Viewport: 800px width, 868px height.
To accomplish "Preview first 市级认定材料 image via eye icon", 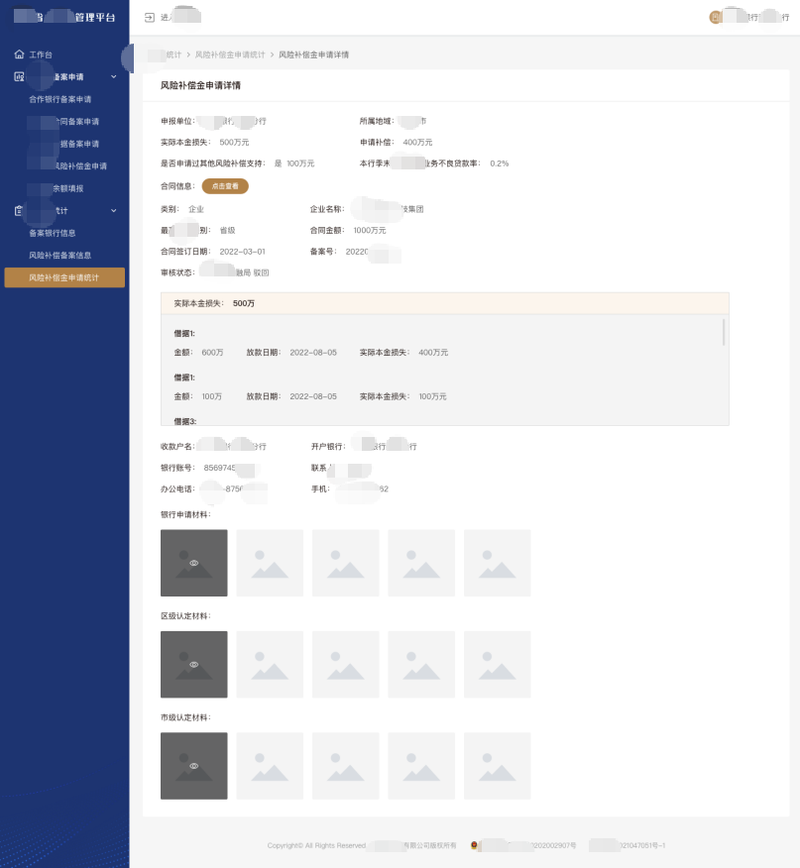I will coord(194,766).
